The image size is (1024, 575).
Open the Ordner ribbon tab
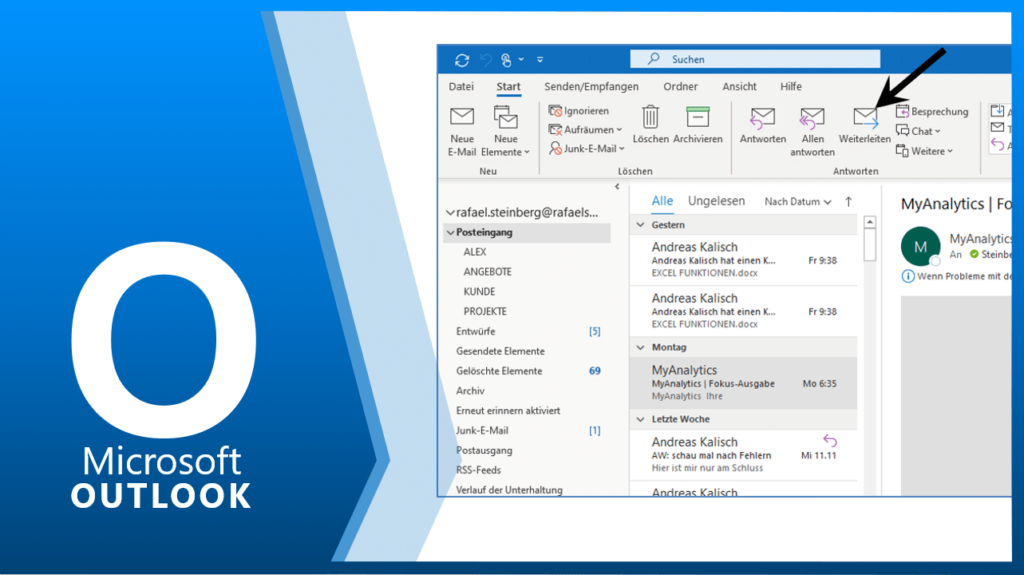tap(680, 86)
